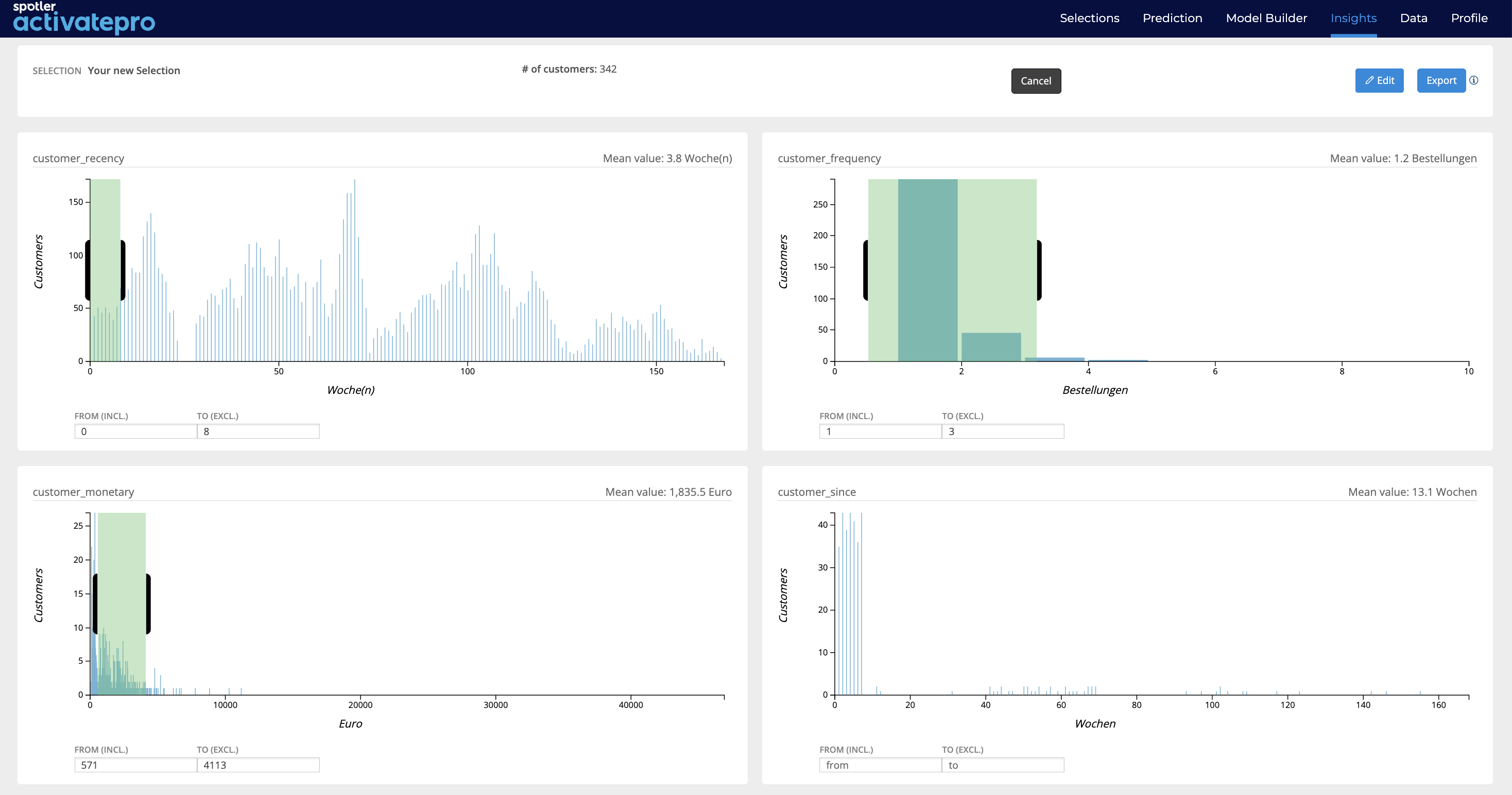The width and height of the screenshot is (1512, 795).
Task: Click the info icon next to Export
Action: point(1474,80)
